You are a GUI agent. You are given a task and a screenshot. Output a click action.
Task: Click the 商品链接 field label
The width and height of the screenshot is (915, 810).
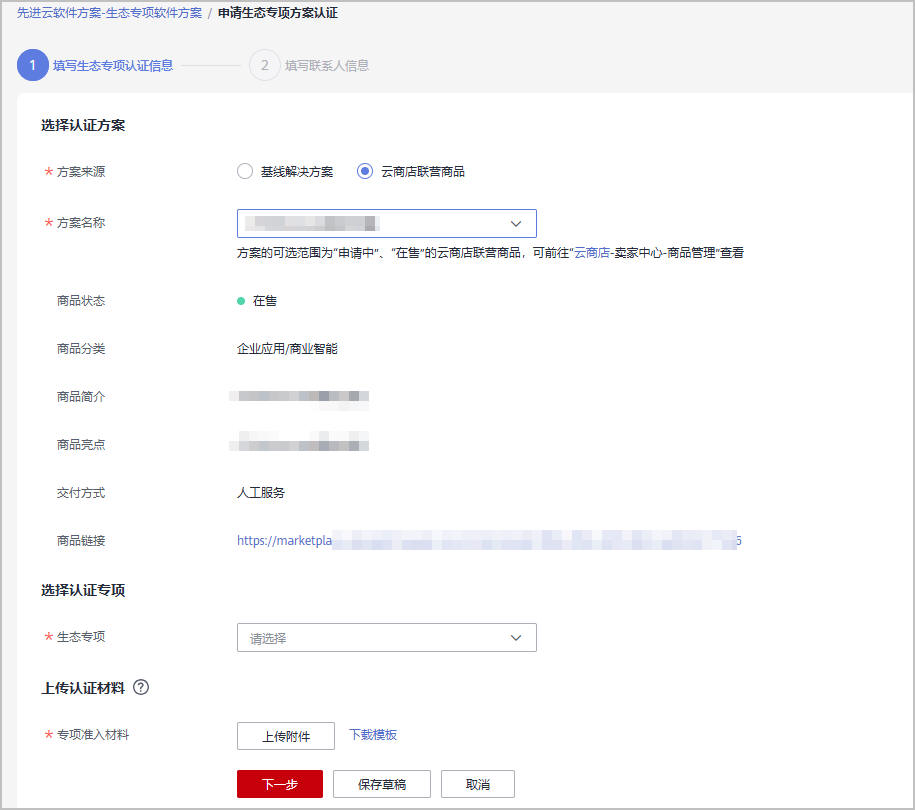(x=81, y=541)
